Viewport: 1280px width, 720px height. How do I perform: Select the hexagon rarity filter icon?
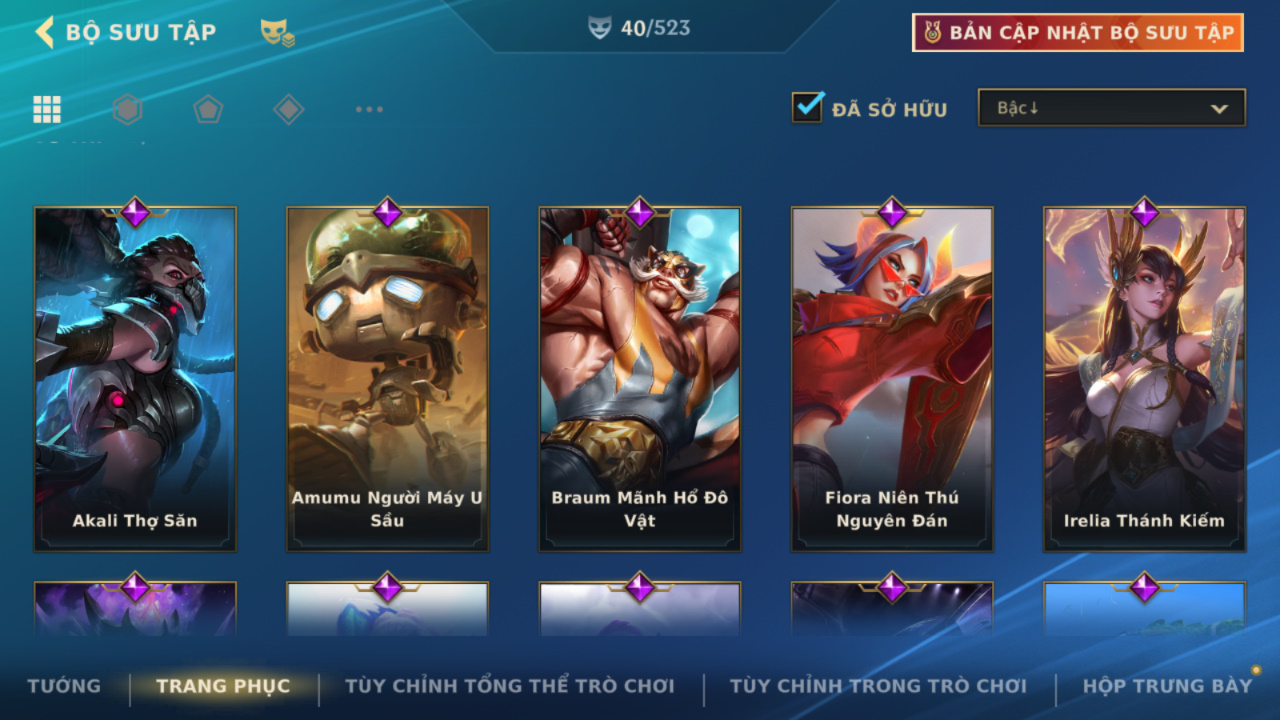coord(127,109)
